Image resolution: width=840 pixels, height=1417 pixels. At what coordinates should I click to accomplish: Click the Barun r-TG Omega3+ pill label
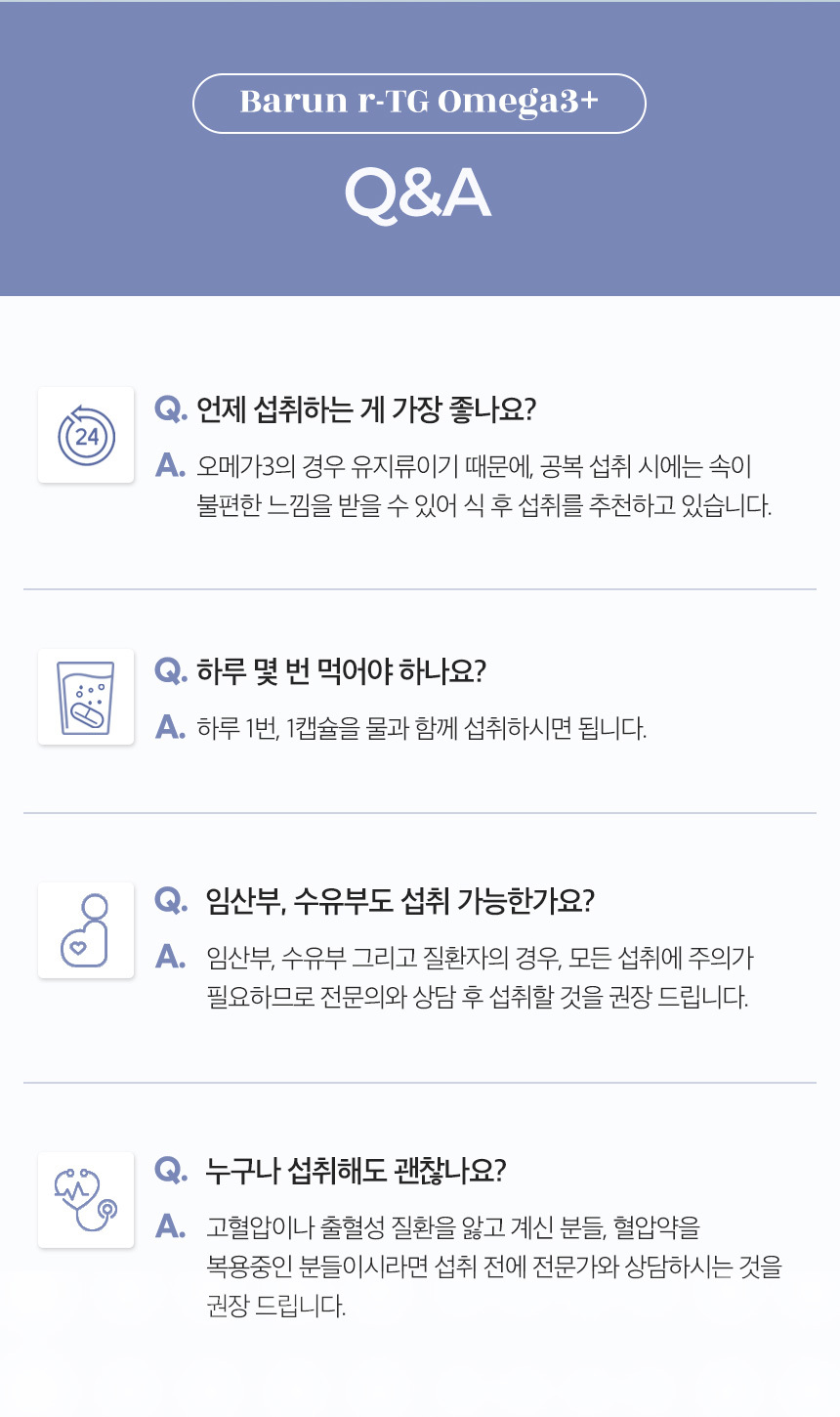[x=419, y=103]
